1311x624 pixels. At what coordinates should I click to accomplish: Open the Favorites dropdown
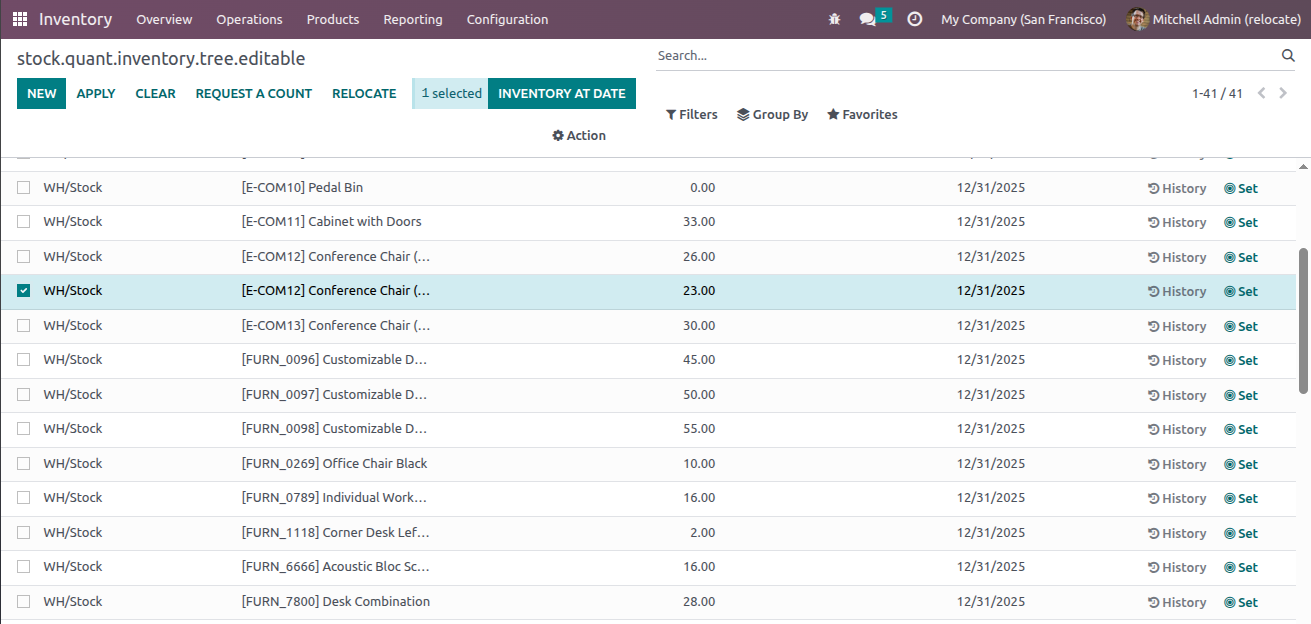tap(862, 114)
